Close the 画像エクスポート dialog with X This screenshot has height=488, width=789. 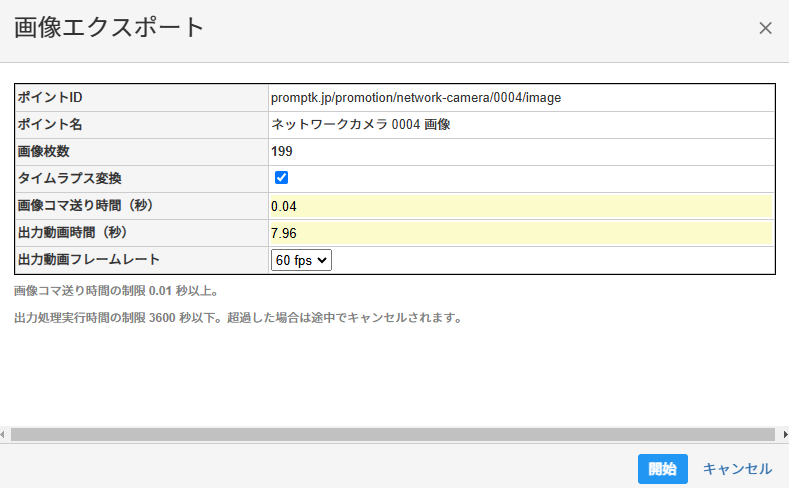[765, 28]
